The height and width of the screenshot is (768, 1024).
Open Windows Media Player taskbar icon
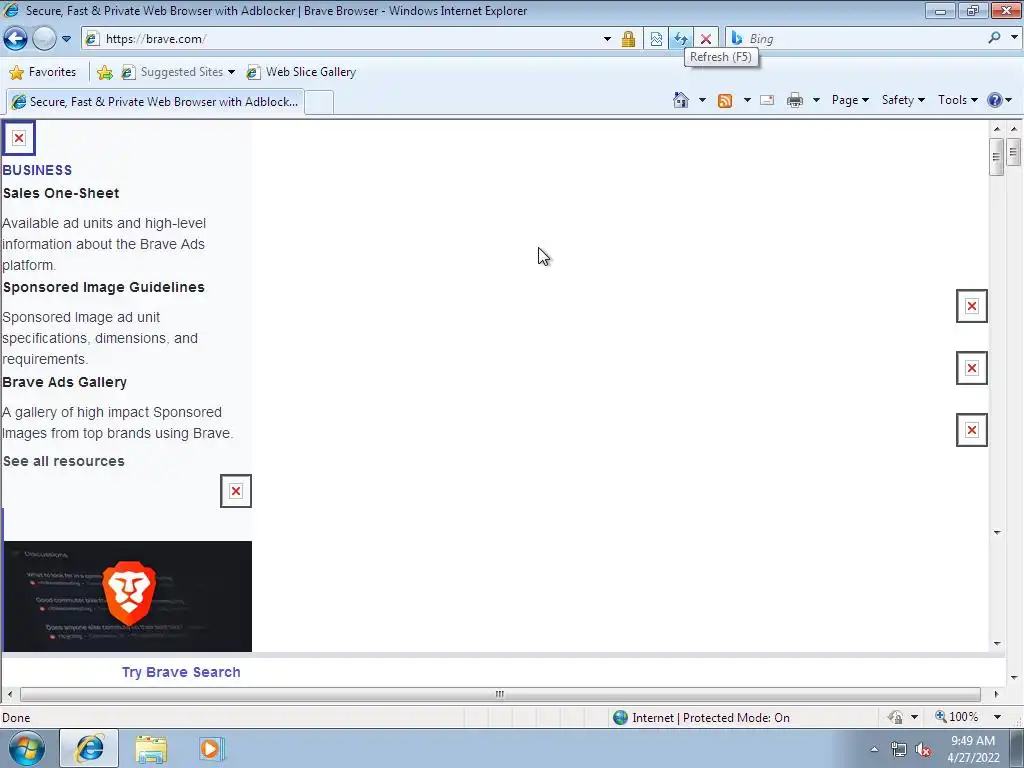[211, 749]
